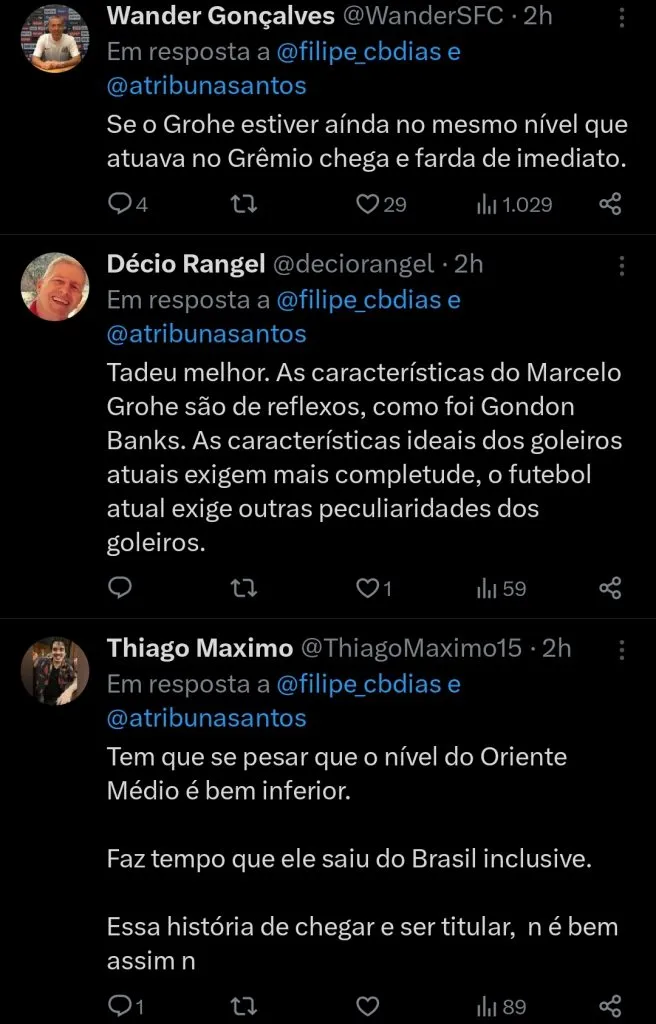This screenshot has width=656, height=1024.
Task: Share Thiago Maximo's tweet
Action: click(609, 1006)
